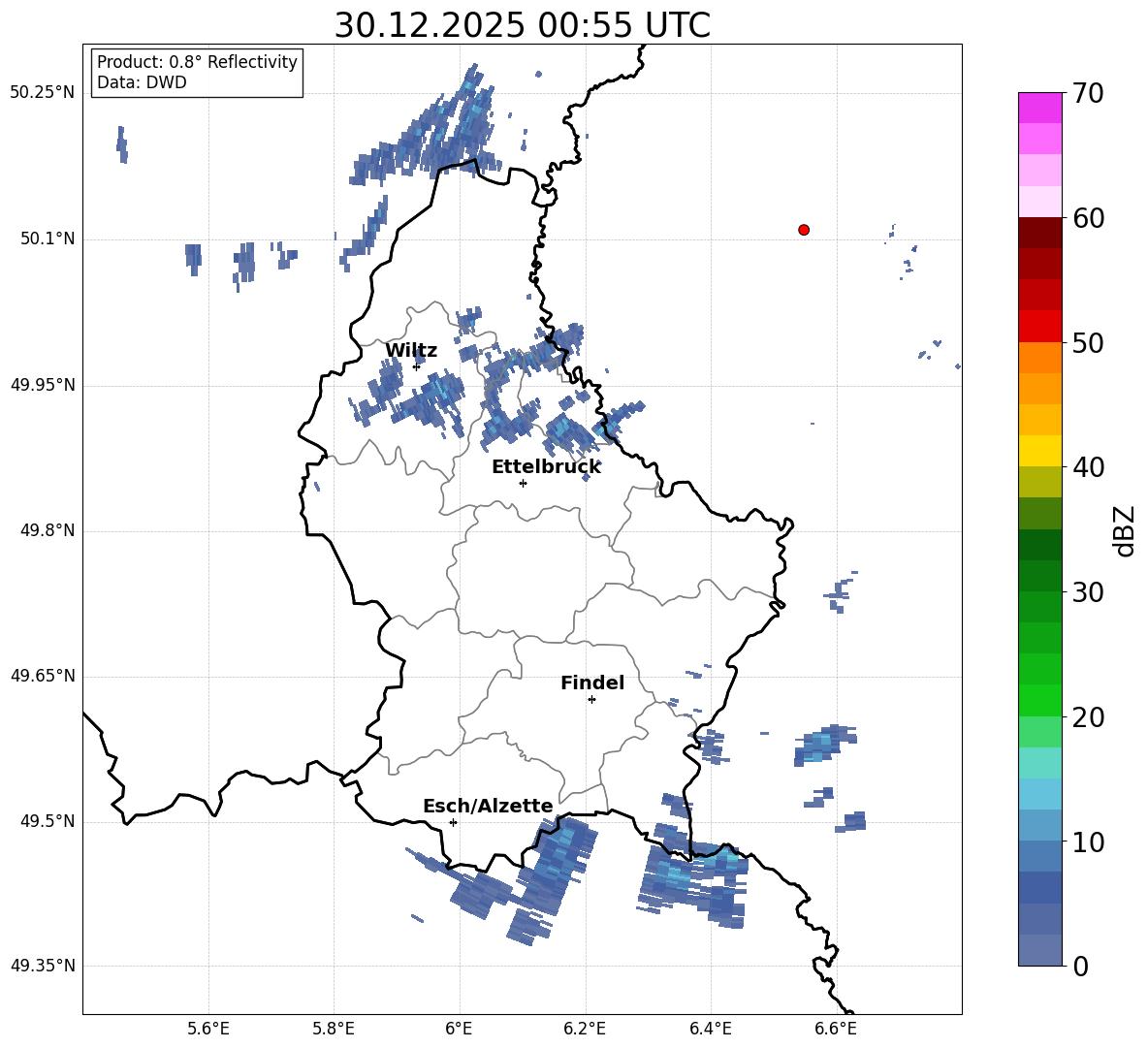Click the Wiltz station cross marker

coord(417,366)
